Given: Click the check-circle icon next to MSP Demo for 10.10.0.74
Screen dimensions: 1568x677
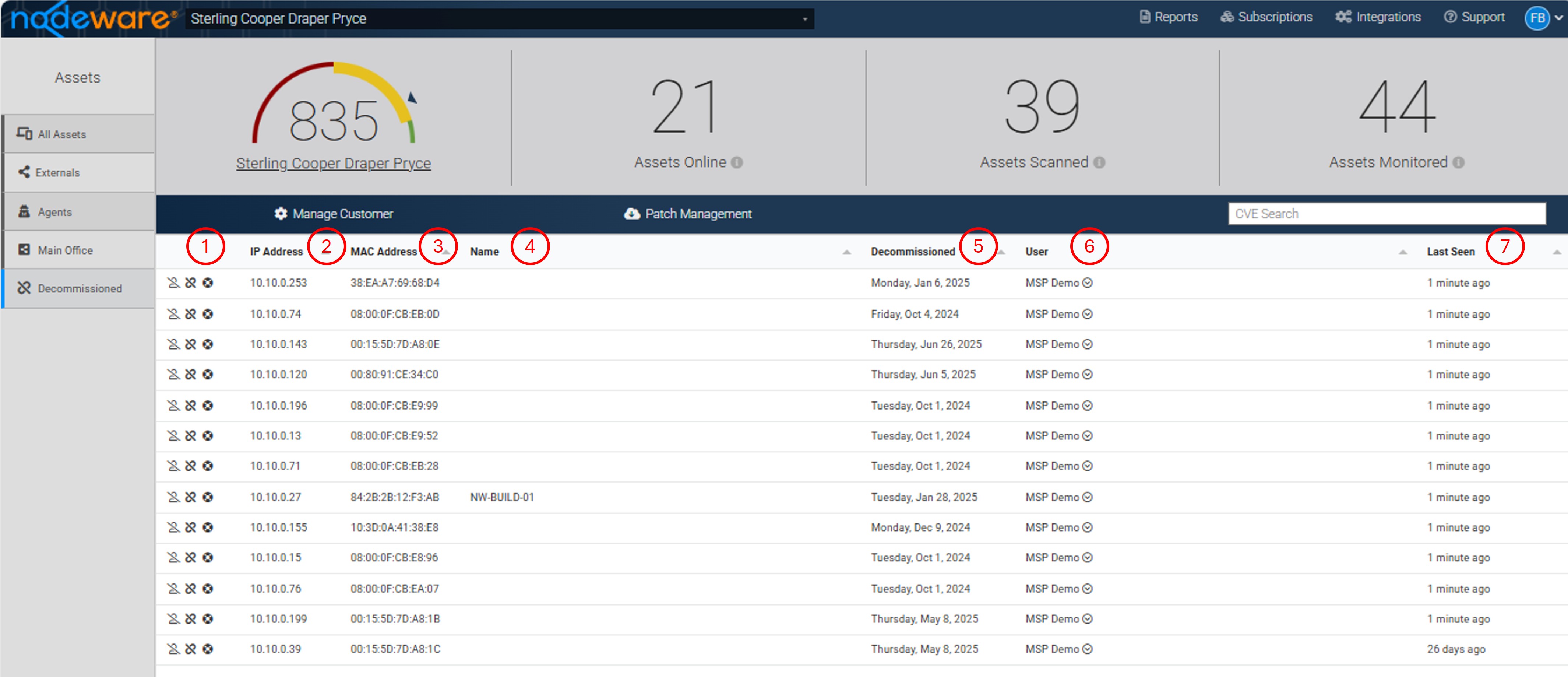Looking at the screenshot, I should pyautogui.click(x=1088, y=314).
